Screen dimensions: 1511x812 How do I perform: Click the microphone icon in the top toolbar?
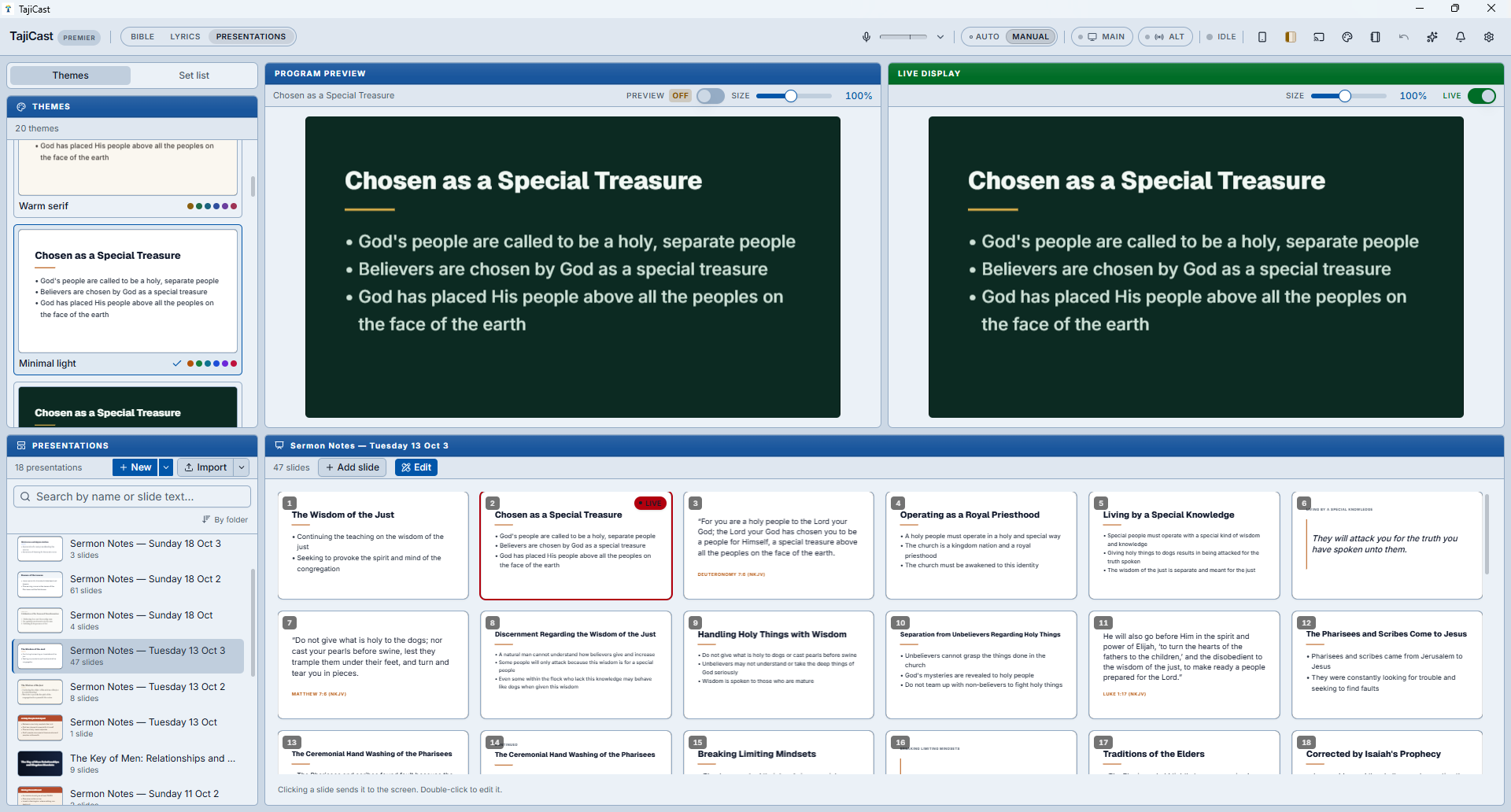click(866, 37)
